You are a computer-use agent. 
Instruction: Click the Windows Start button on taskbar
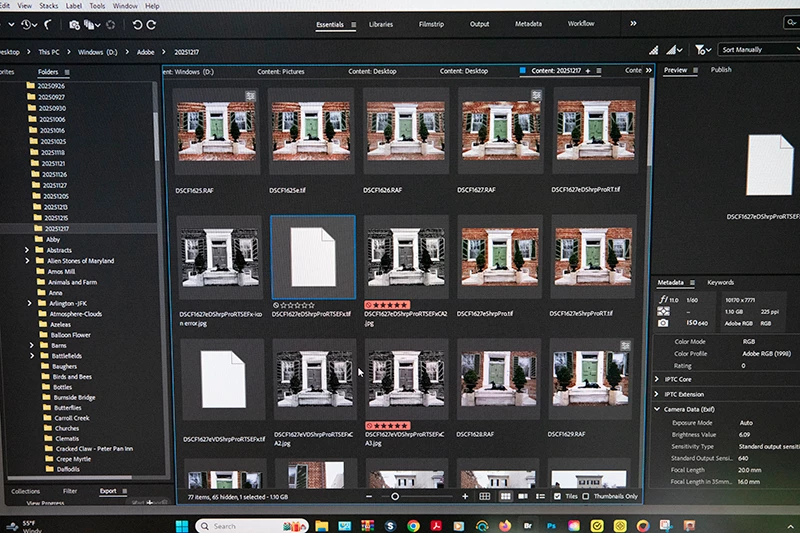point(182,525)
